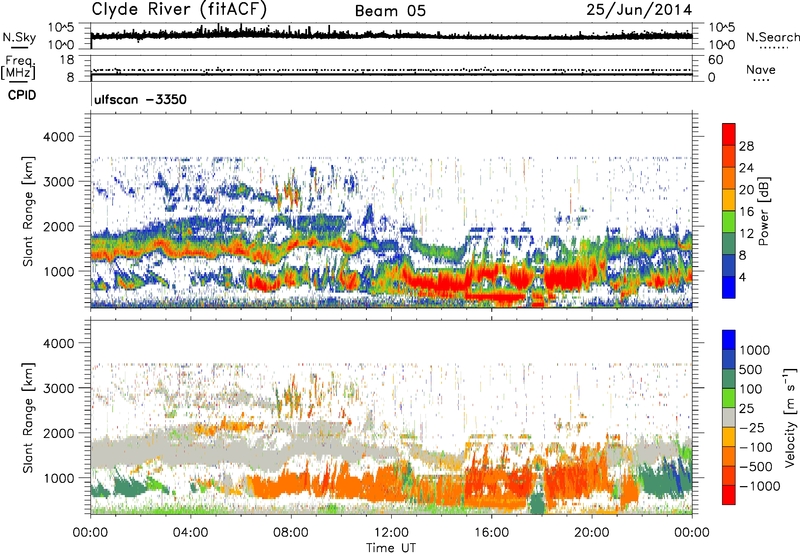Viewport: 800px width, 554px height.
Task: Click the 'ulfscan -3350' text
Action: 140,99
